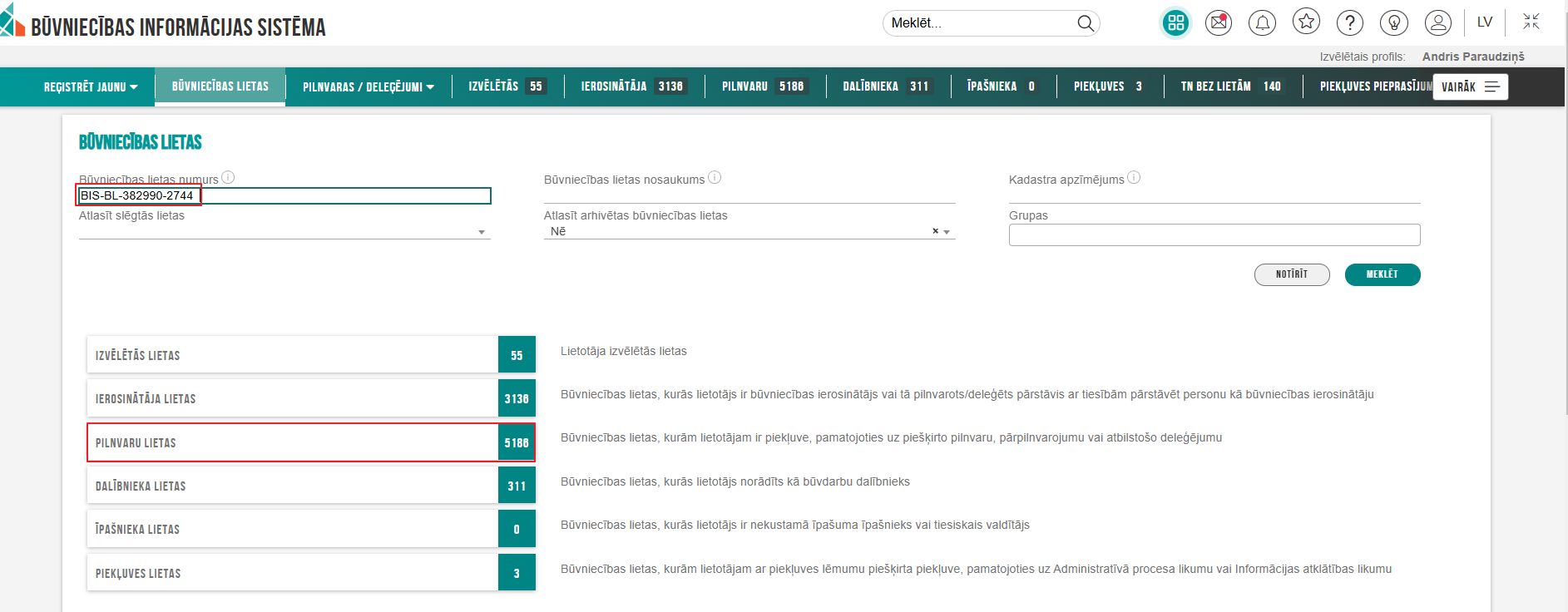
Task: Open the Vairāk menu
Action: (1470, 86)
